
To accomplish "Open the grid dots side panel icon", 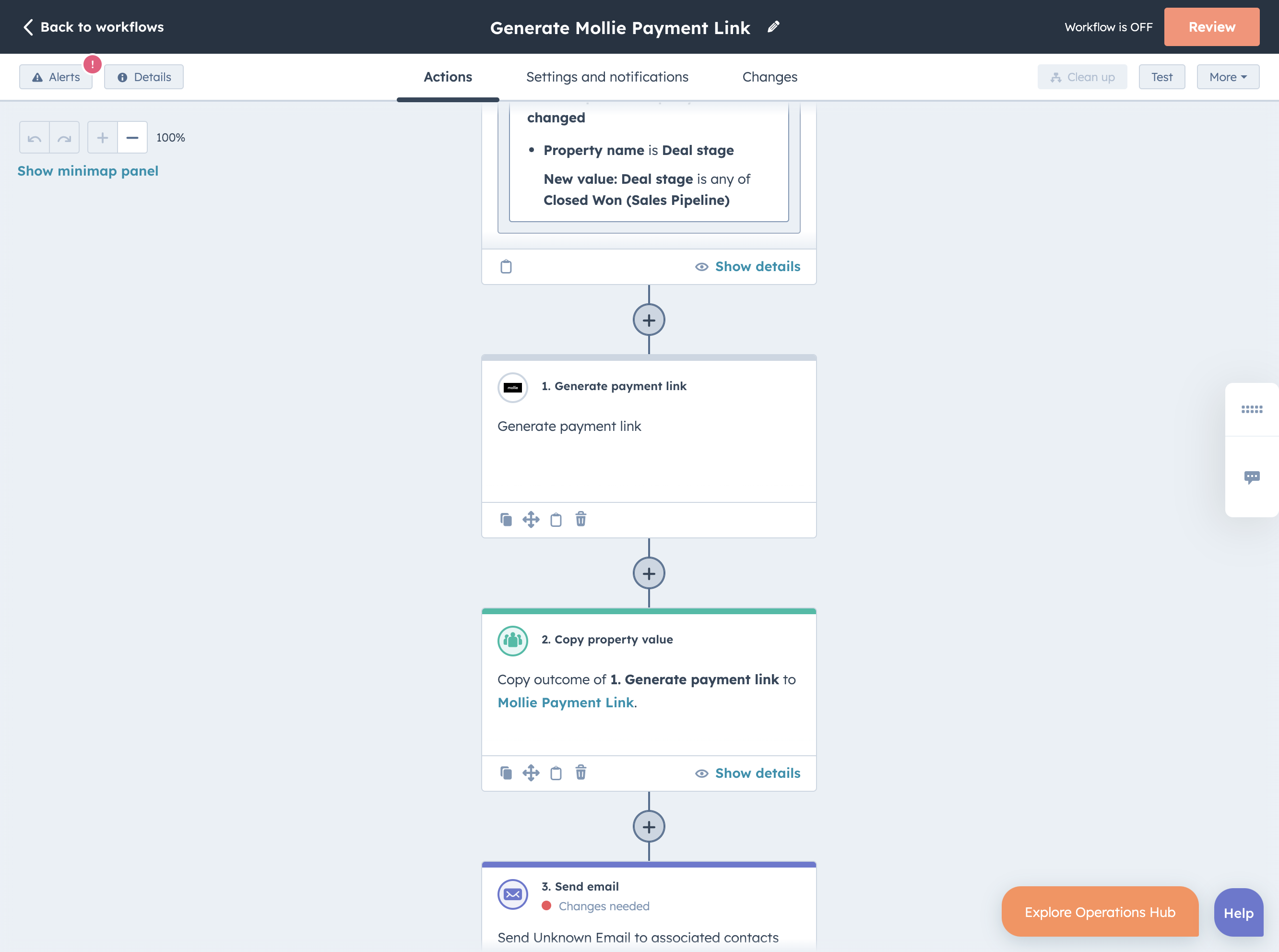I will pyautogui.click(x=1251, y=409).
